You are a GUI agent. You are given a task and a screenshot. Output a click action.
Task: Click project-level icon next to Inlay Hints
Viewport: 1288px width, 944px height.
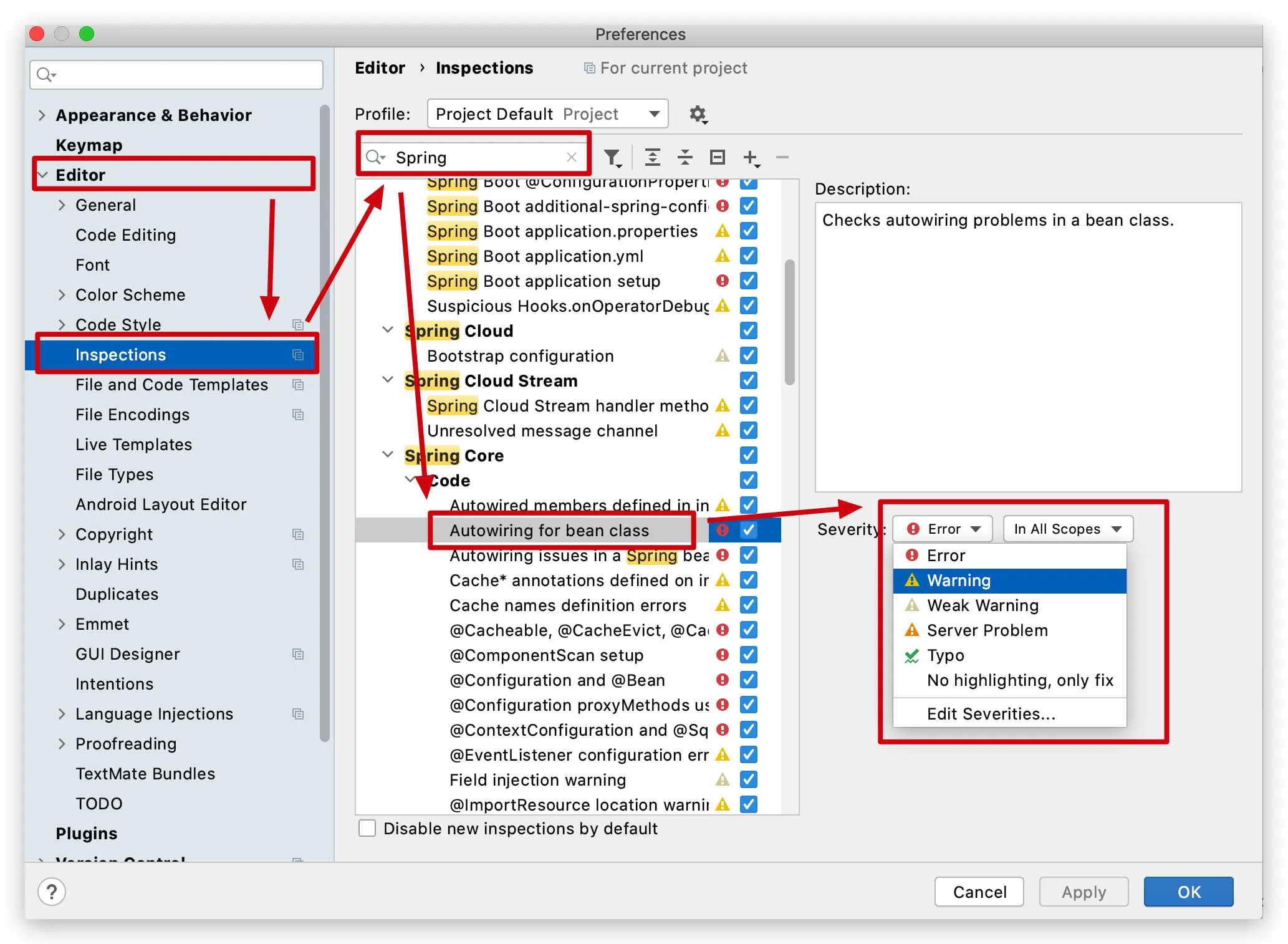tap(298, 564)
